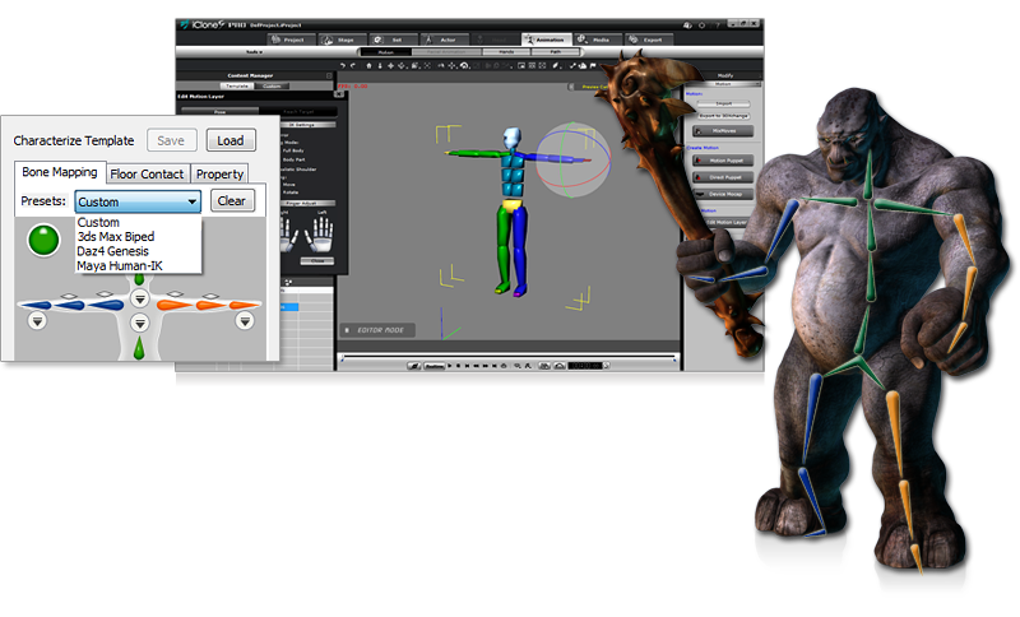Screen dimensions: 1020x617
Task: Select the Hands sub-tab
Action: tap(506, 52)
